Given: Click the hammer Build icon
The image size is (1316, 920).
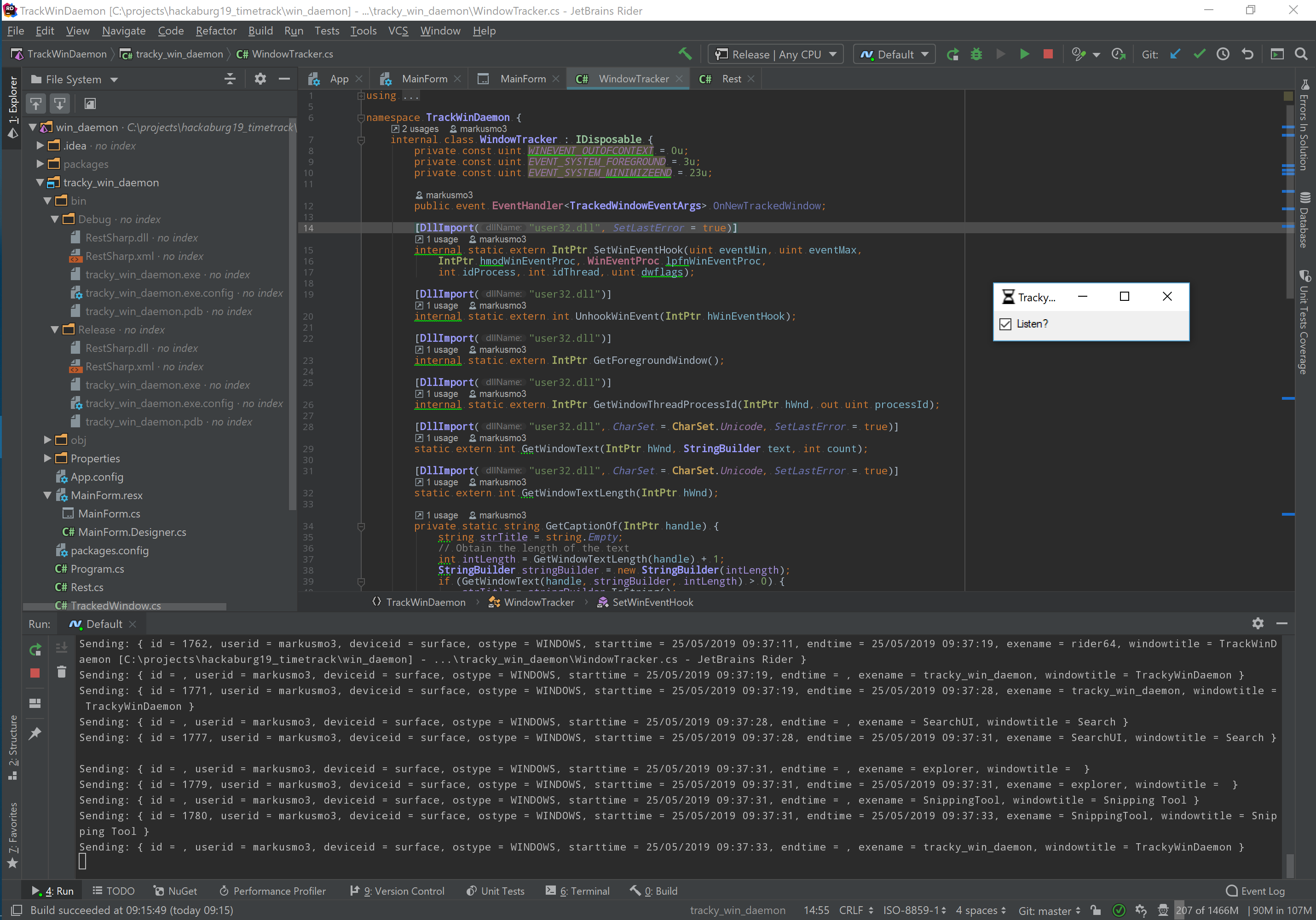Looking at the screenshot, I should point(685,54).
